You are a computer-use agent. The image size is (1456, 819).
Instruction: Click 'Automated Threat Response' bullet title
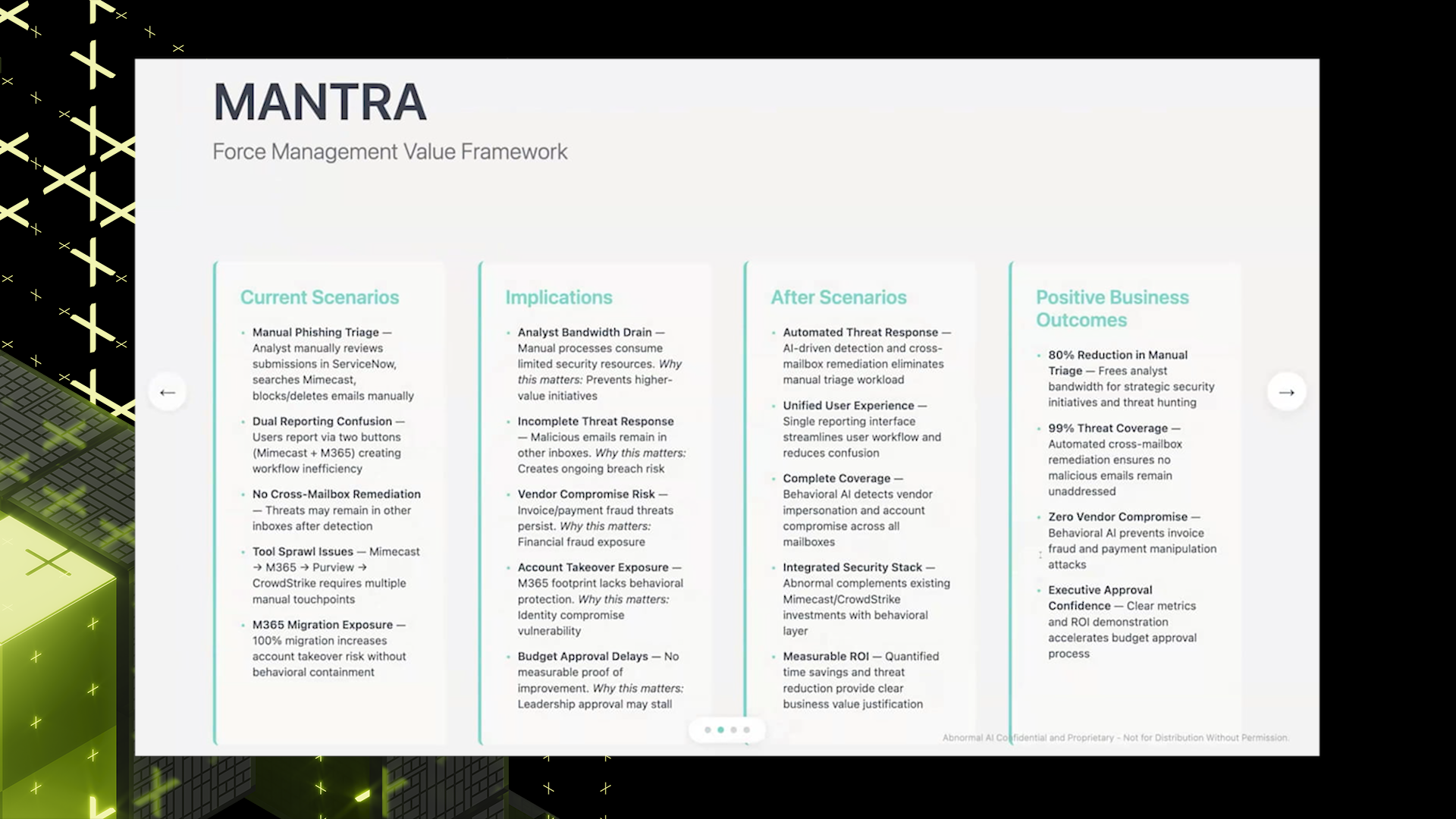tap(860, 332)
